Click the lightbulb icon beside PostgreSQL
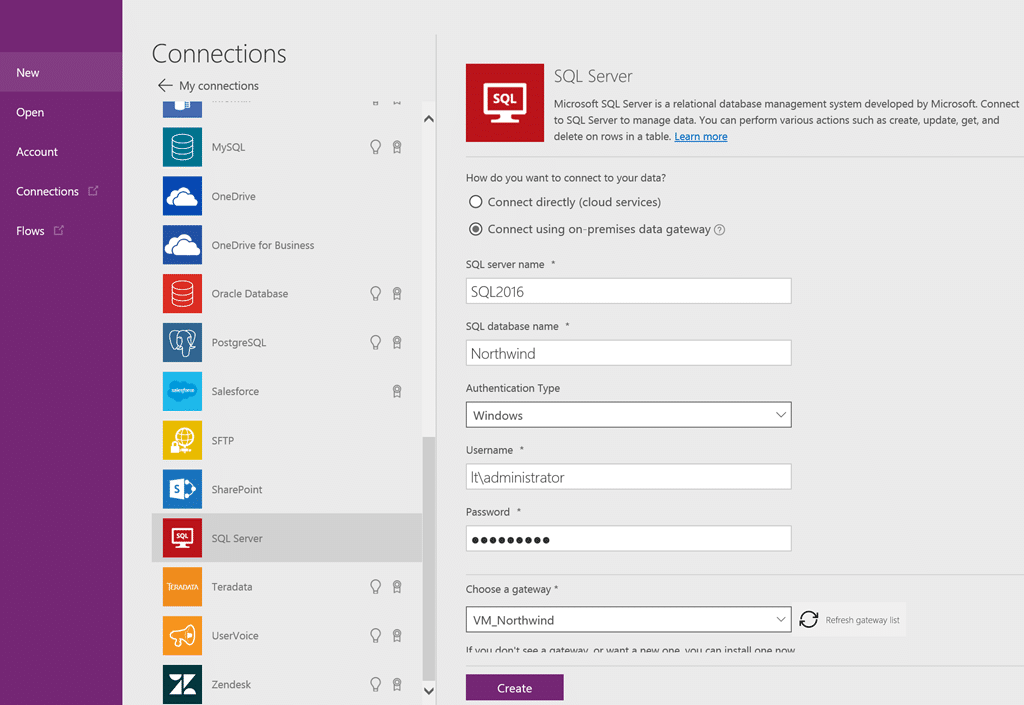 click(376, 342)
